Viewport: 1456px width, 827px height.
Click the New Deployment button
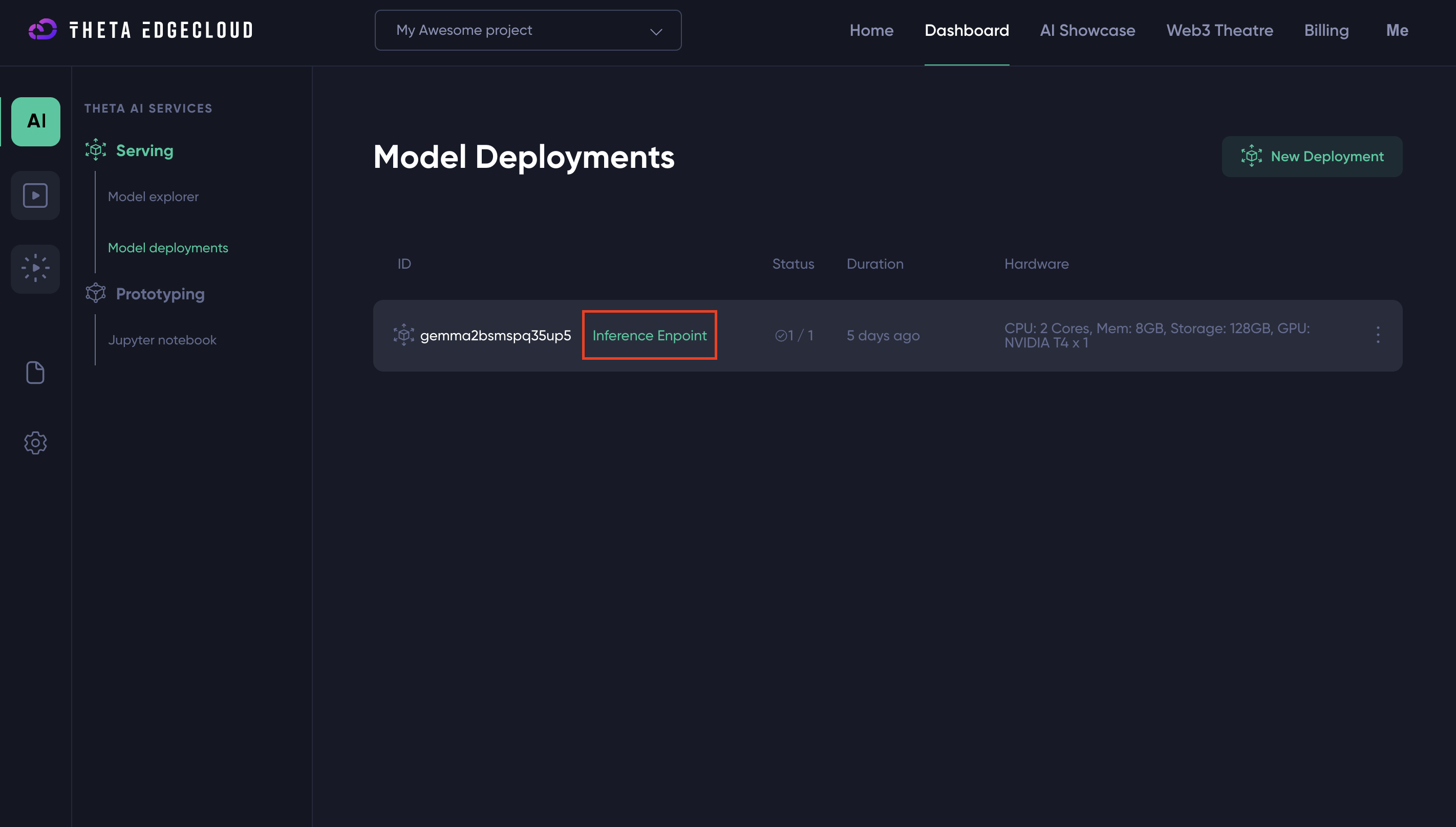pos(1312,156)
